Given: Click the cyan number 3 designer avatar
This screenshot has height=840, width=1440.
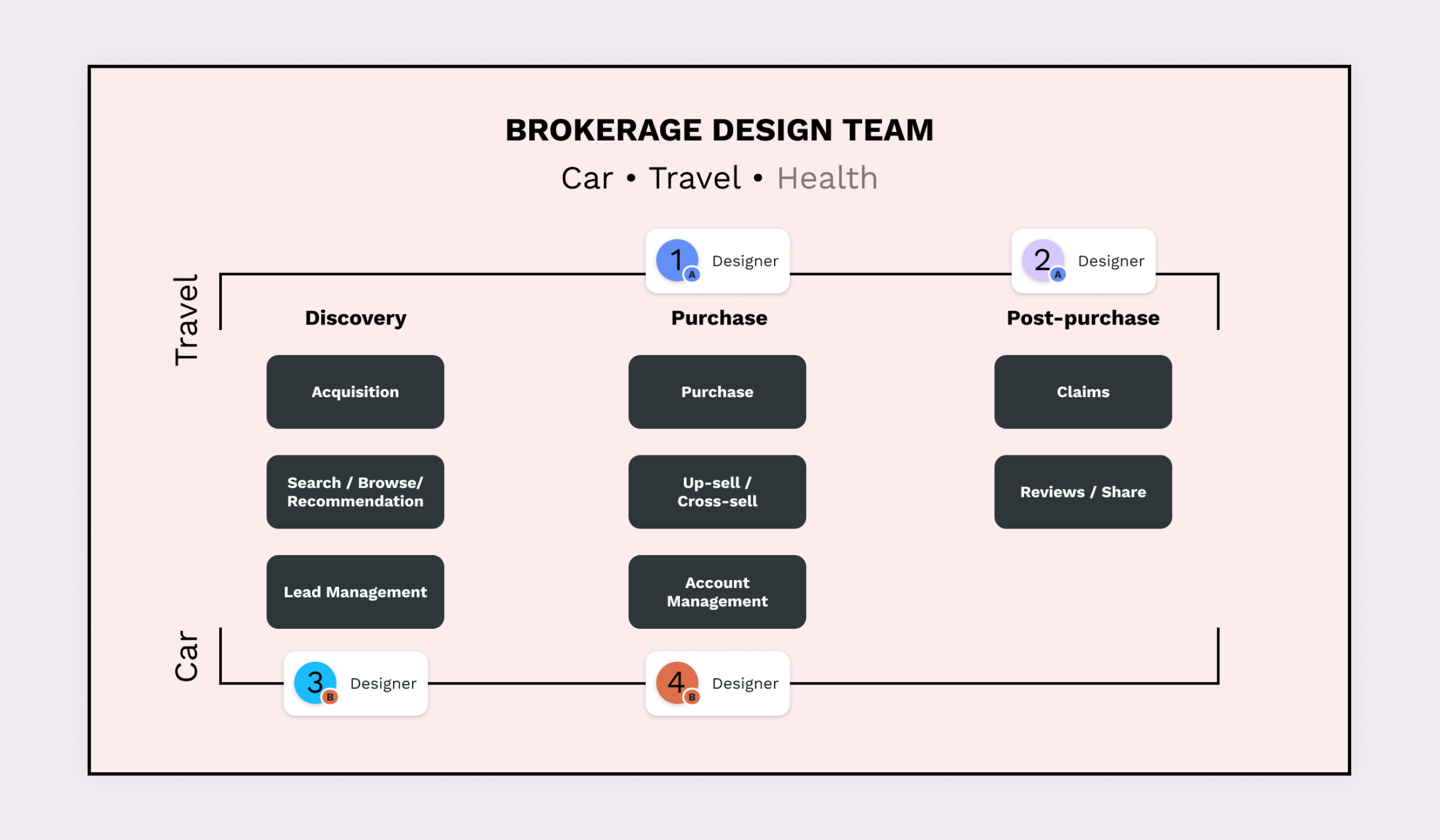Looking at the screenshot, I should pyautogui.click(x=315, y=683).
